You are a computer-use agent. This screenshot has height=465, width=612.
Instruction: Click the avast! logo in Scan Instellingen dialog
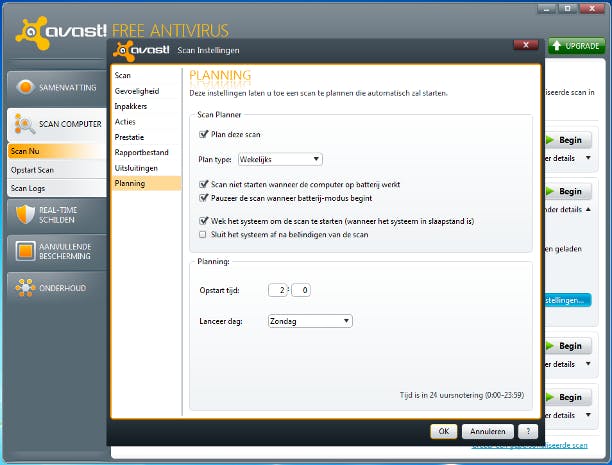(141, 50)
